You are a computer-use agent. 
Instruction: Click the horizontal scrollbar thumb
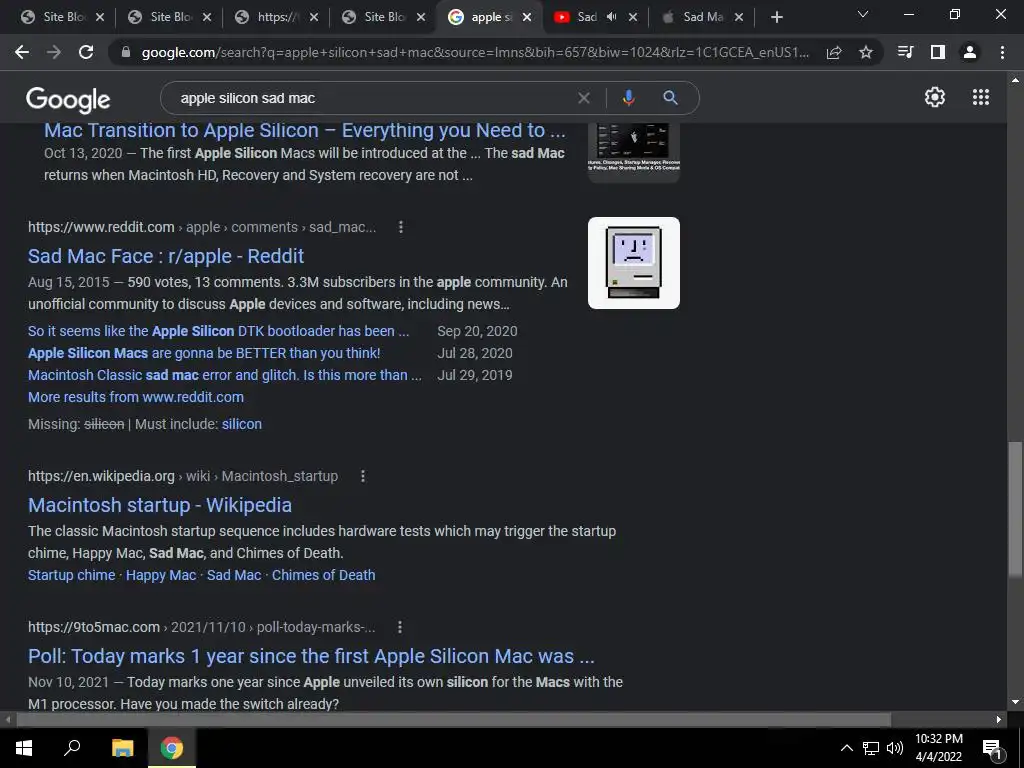(x=453, y=720)
